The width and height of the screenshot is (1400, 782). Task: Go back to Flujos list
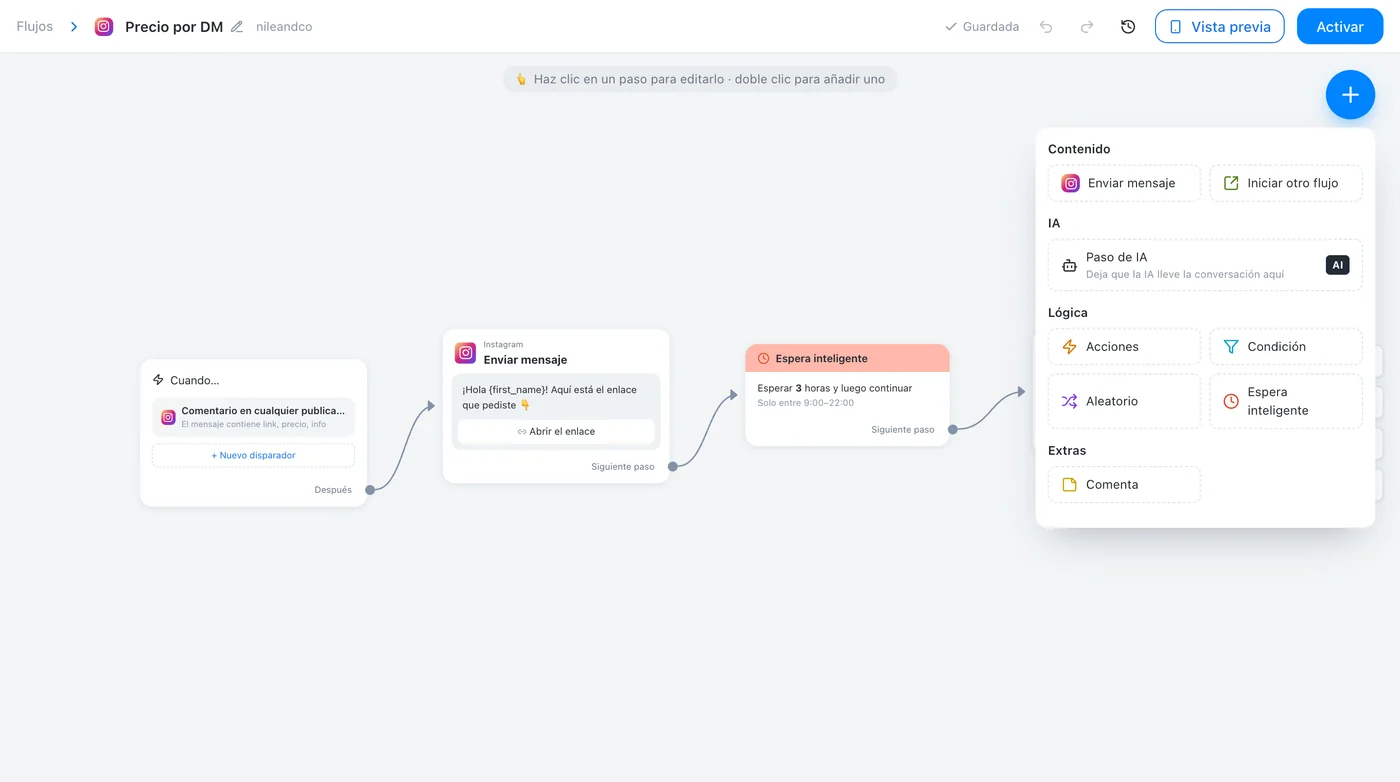click(35, 27)
